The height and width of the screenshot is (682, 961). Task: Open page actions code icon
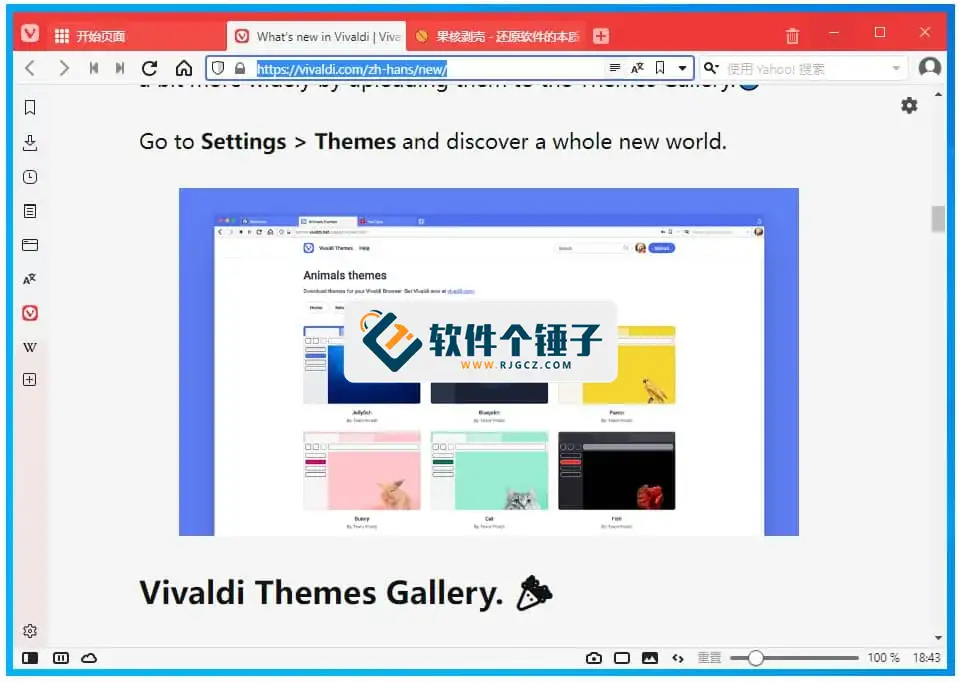(677, 658)
